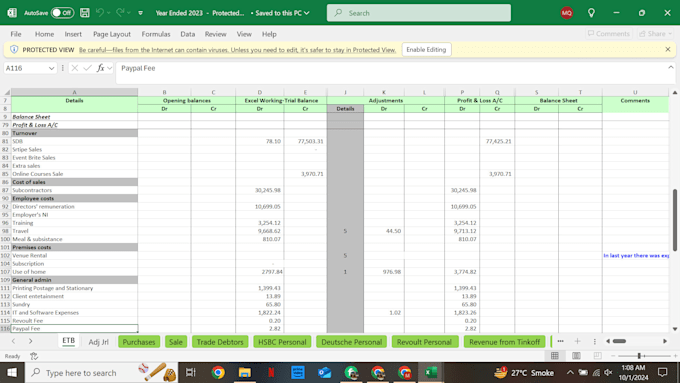The width and height of the screenshot is (680, 383).
Task: Open the Sale sheet tab
Action: tap(176, 342)
